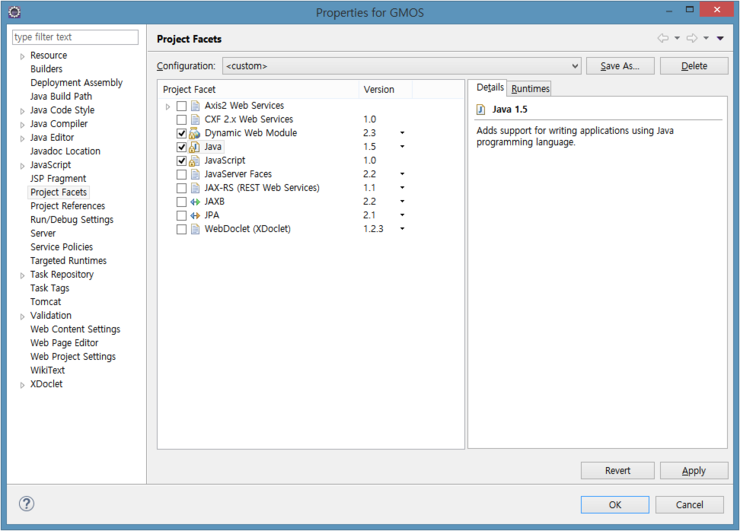Screen dimensions: 740x531
Task: Open the help question mark icon
Action: click(x=26, y=504)
